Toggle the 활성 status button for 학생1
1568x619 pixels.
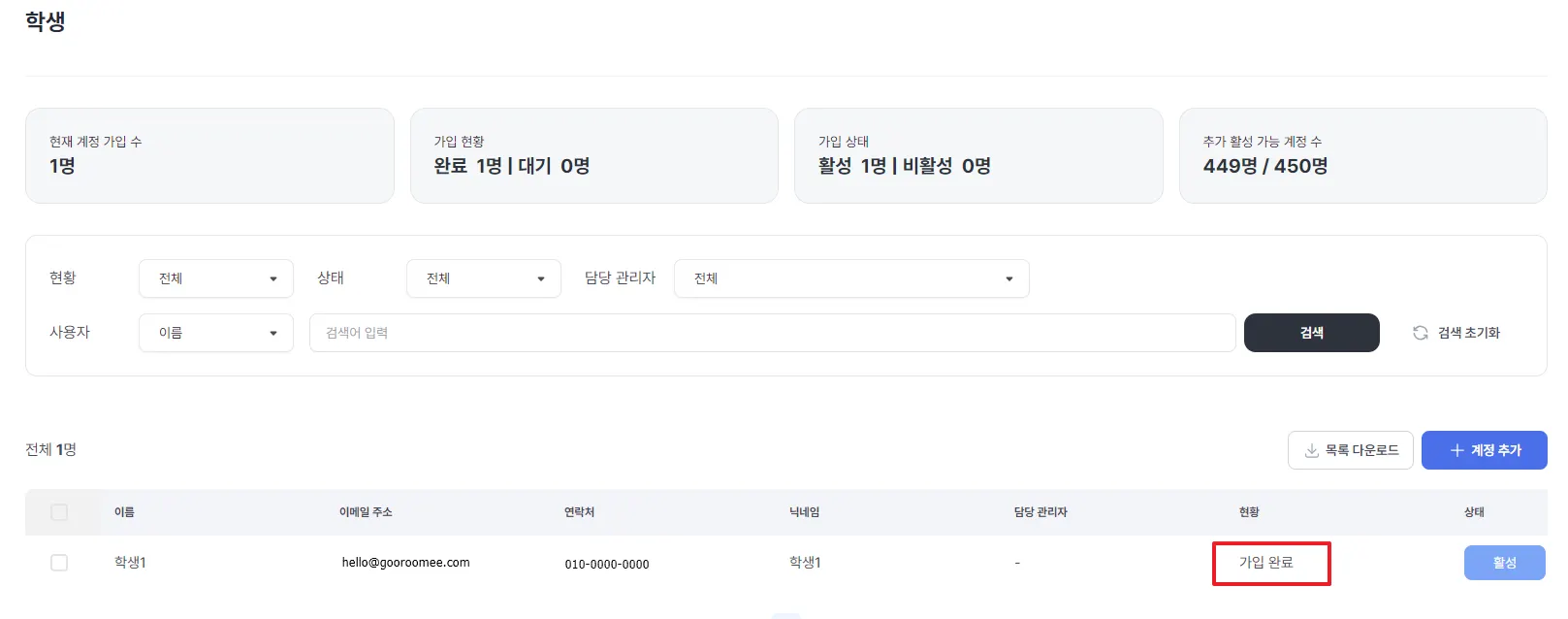1504,563
